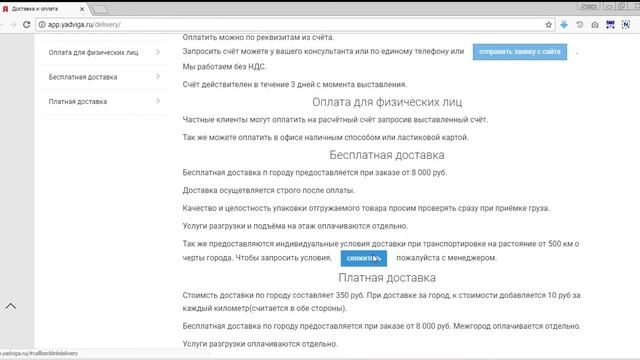This screenshot has height=360, width=640.
Task: Click chevron next to Оплата для физических лиц
Action: pyautogui.click(x=158, y=52)
